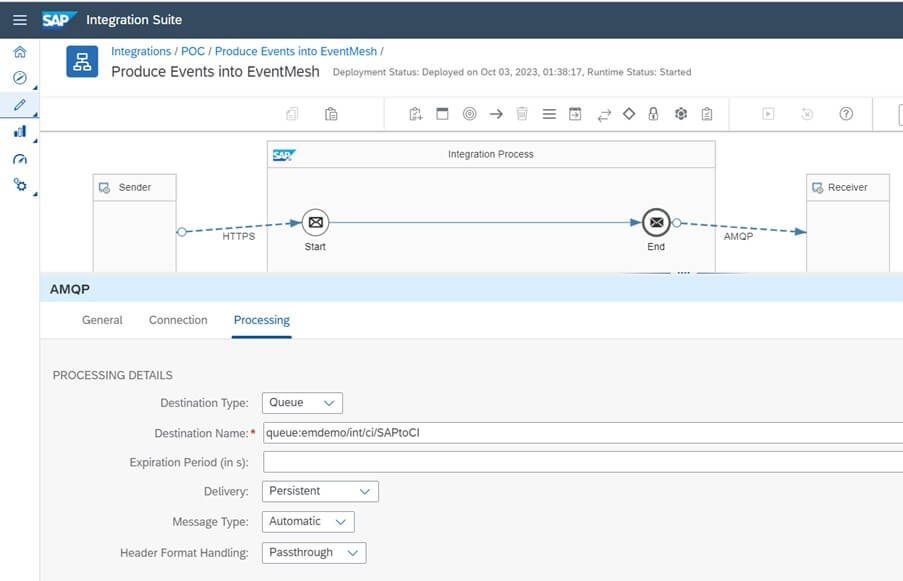The height and width of the screenshot is (581, 903).
Task: Open Settings gears icon in sidebar
Action: point(20,185)
